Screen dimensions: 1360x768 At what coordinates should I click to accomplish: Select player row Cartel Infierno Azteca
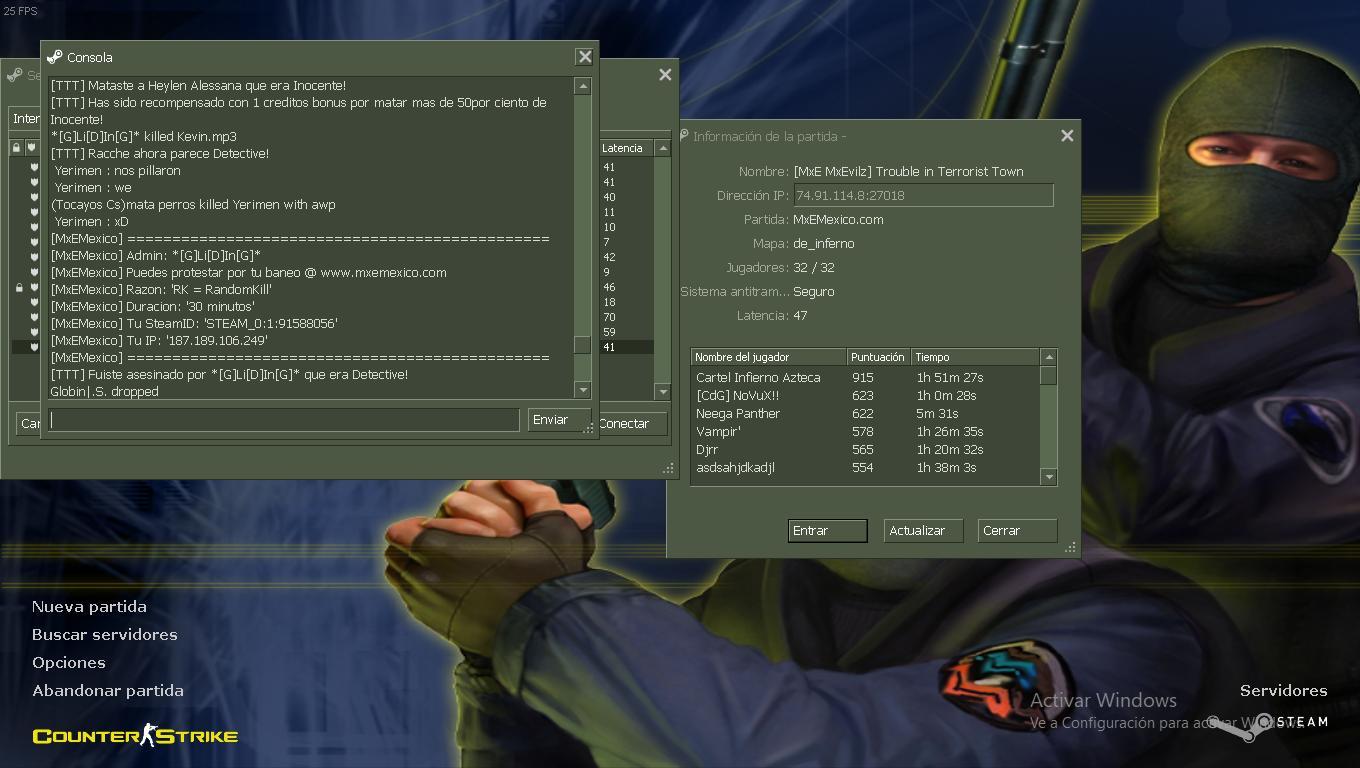(865, 378)
